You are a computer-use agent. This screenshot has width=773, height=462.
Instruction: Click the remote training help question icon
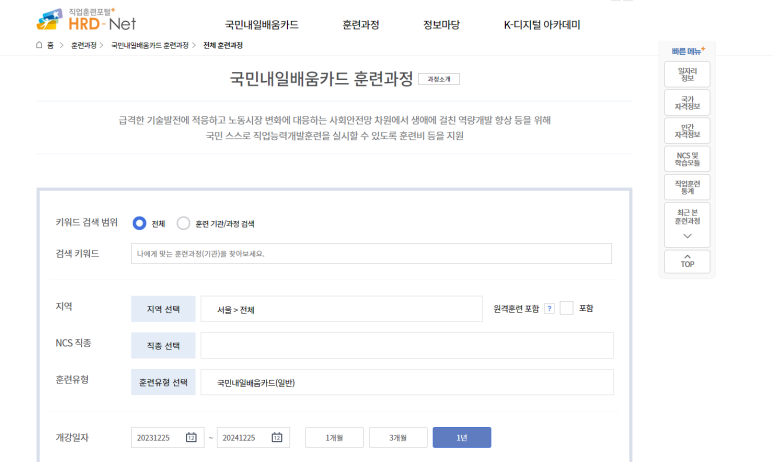tap(549, 309)
